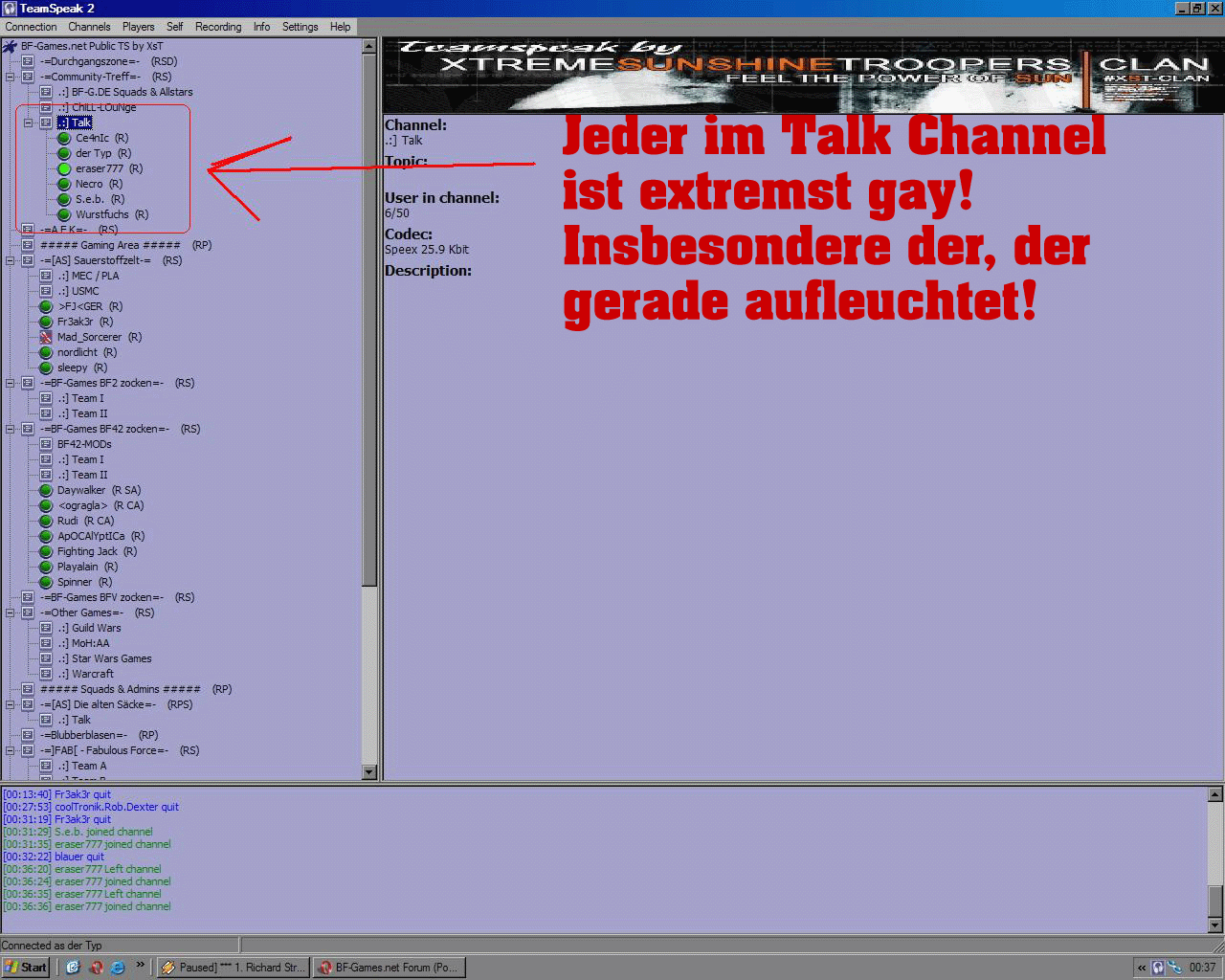Open the Self menu
The height and width of the screenshot is (980, 1225).
pos(174,27)
